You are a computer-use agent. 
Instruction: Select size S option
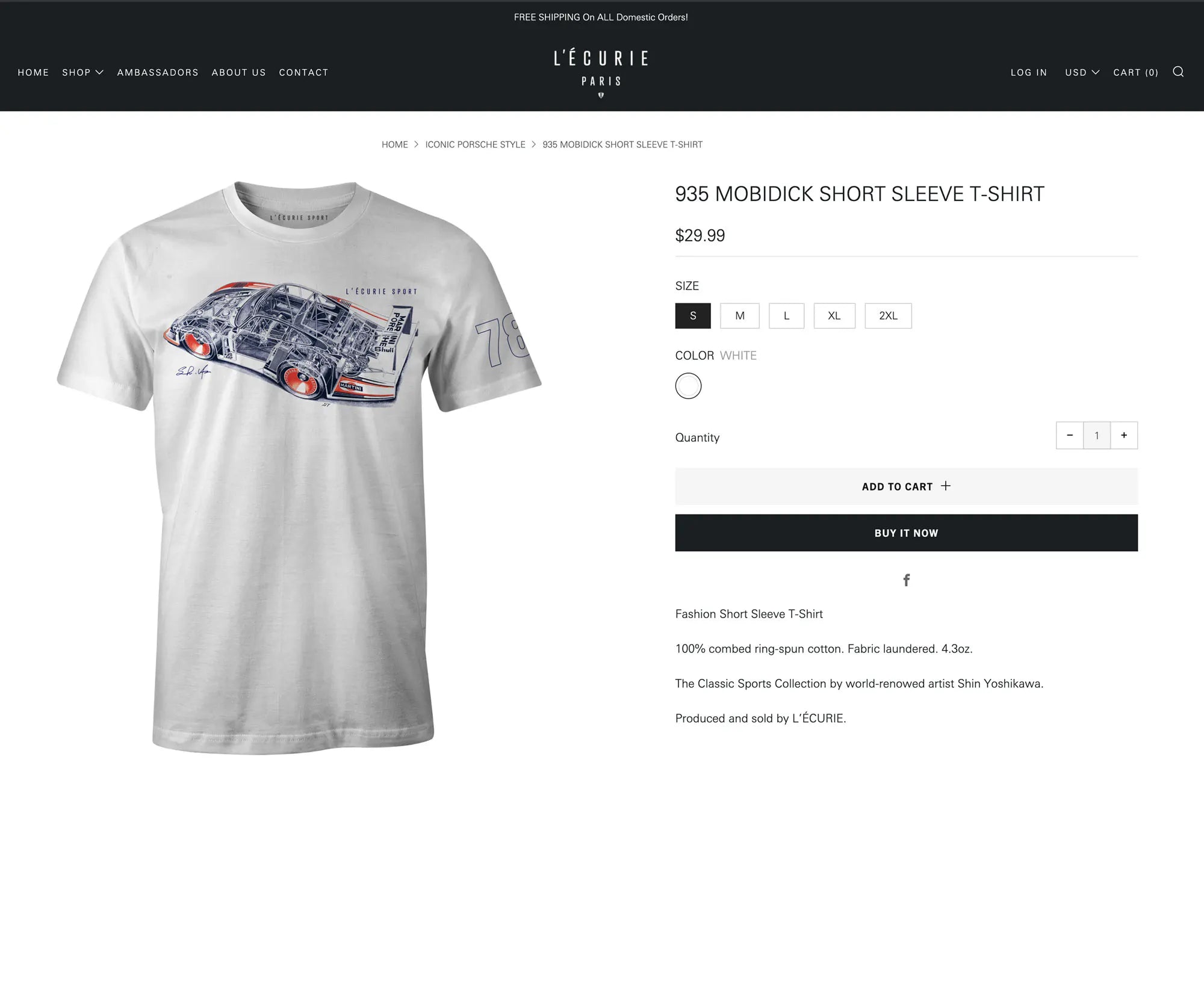pyautogui.click(x=693, y=315)
